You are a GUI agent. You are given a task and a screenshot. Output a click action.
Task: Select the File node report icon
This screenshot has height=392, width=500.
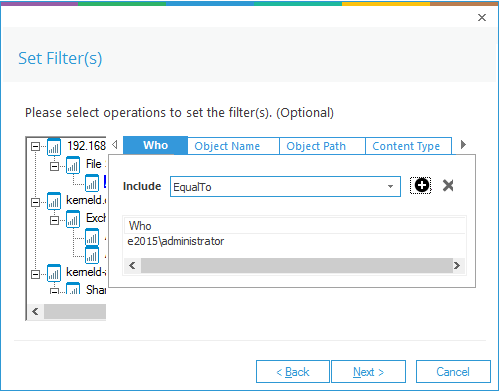click(73, 165)
